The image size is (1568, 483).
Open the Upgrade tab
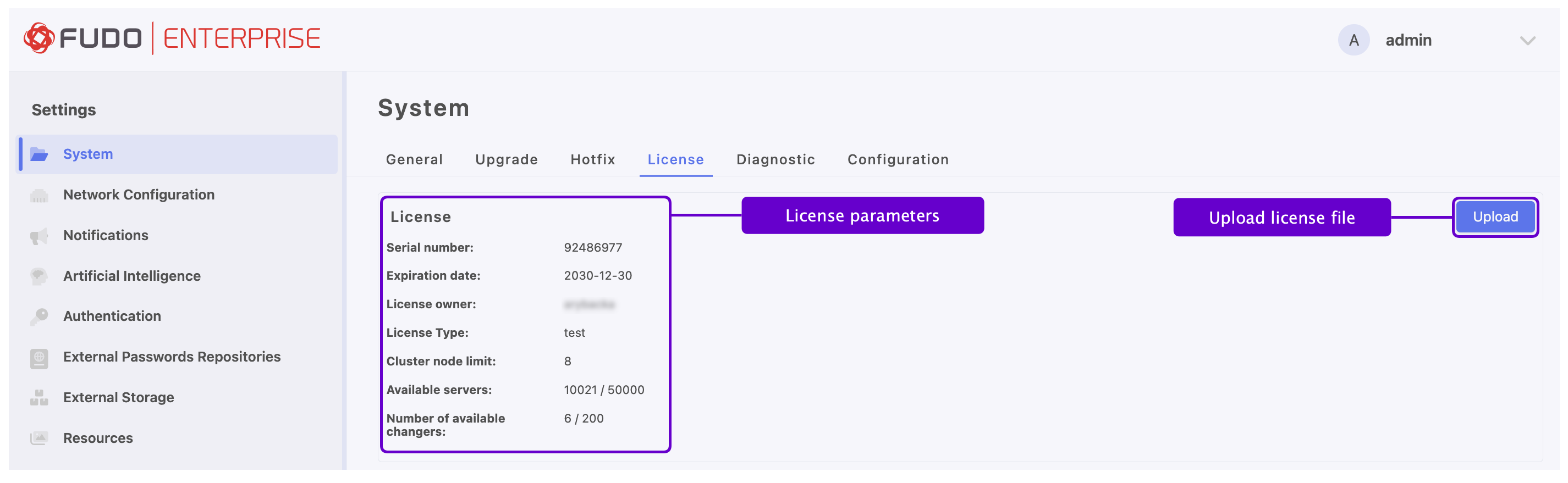507,159
